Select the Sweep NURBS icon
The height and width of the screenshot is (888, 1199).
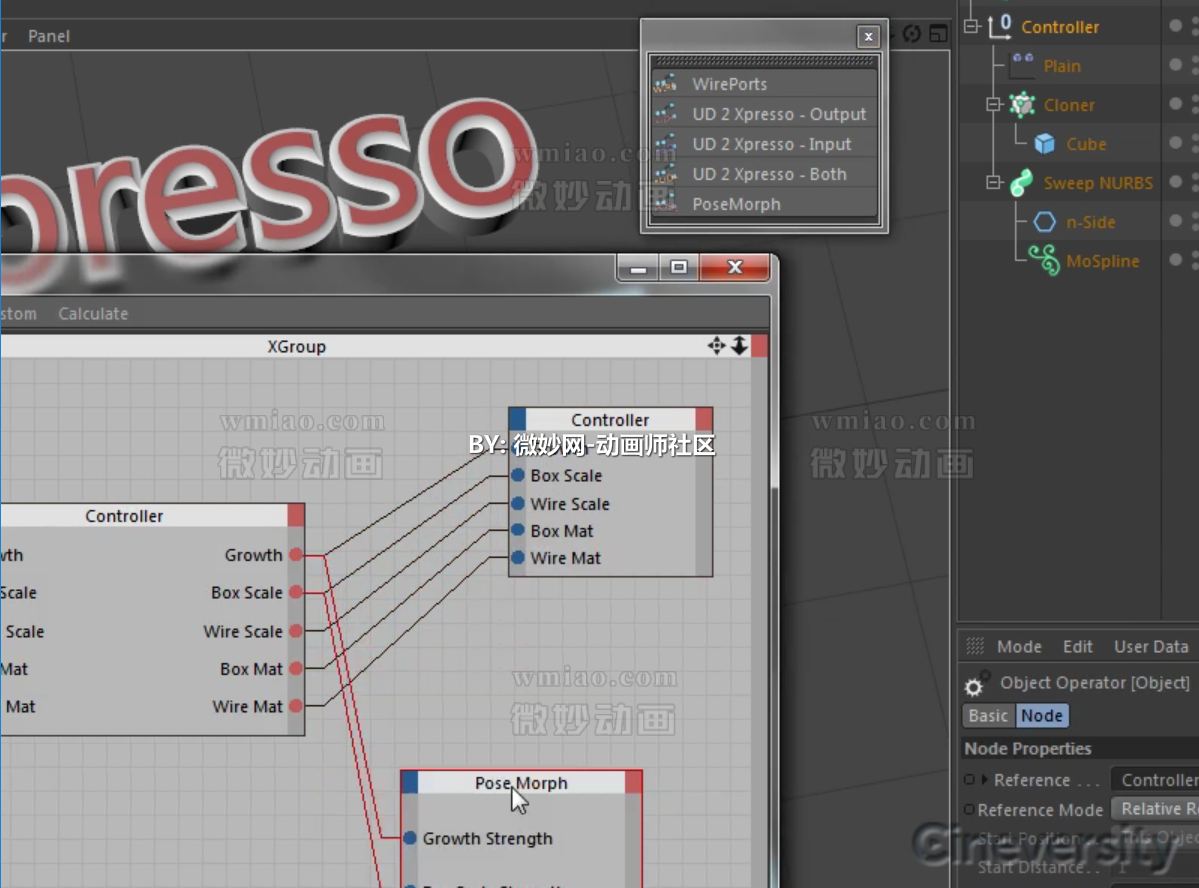1021,182
